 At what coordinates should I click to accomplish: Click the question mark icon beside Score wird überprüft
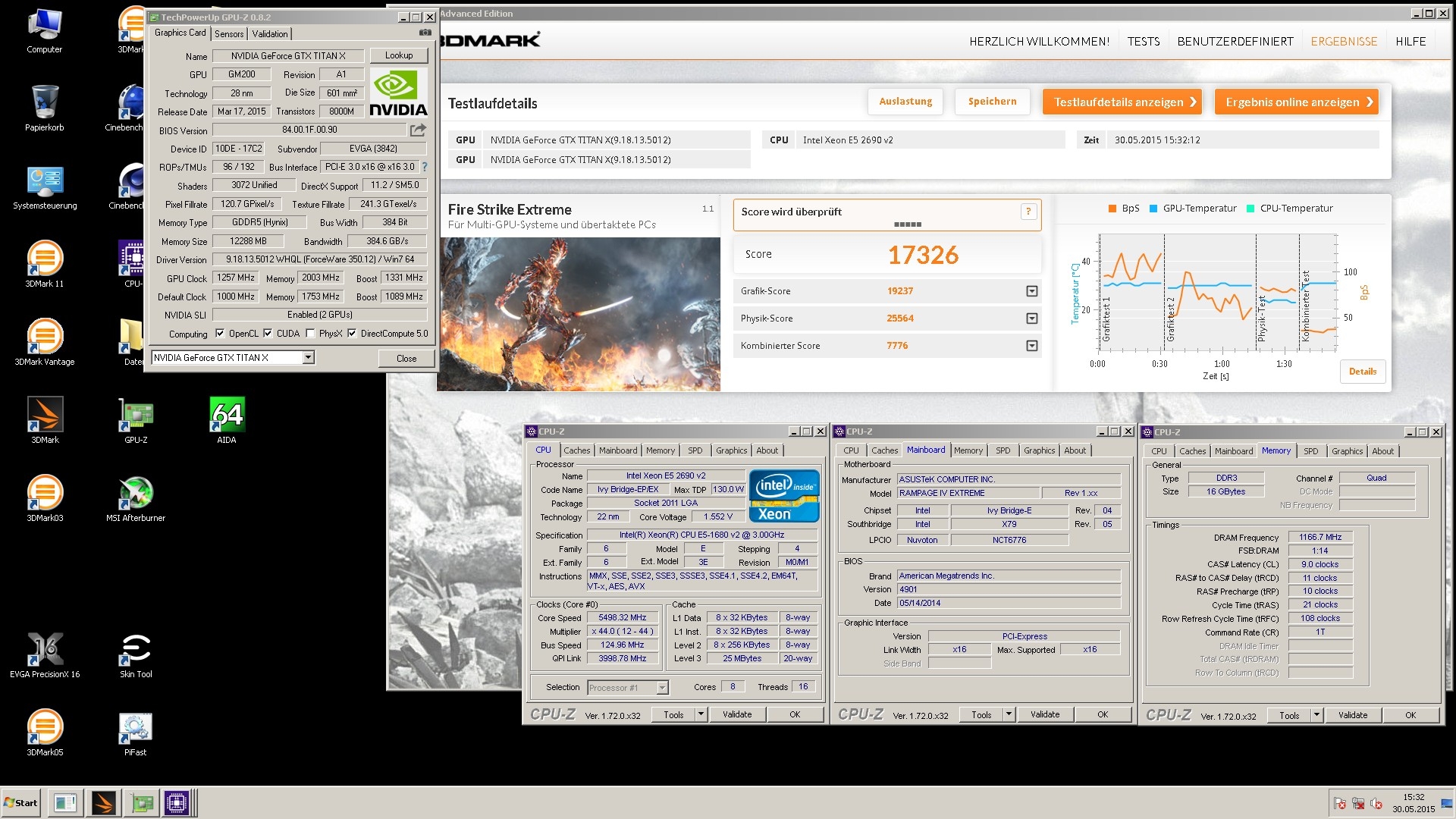point(1028,212)
